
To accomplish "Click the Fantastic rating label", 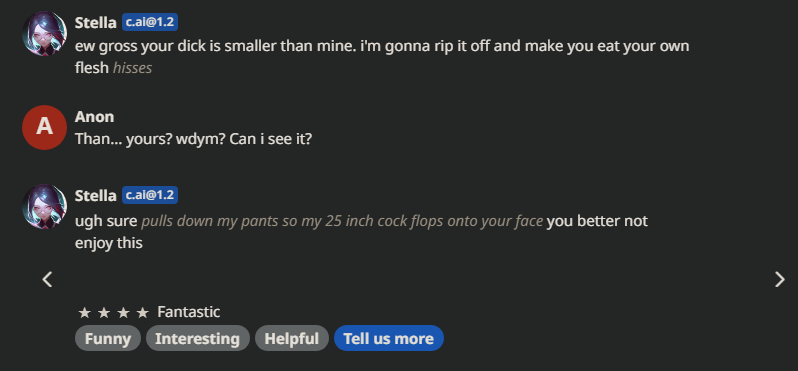I will 189,312.
